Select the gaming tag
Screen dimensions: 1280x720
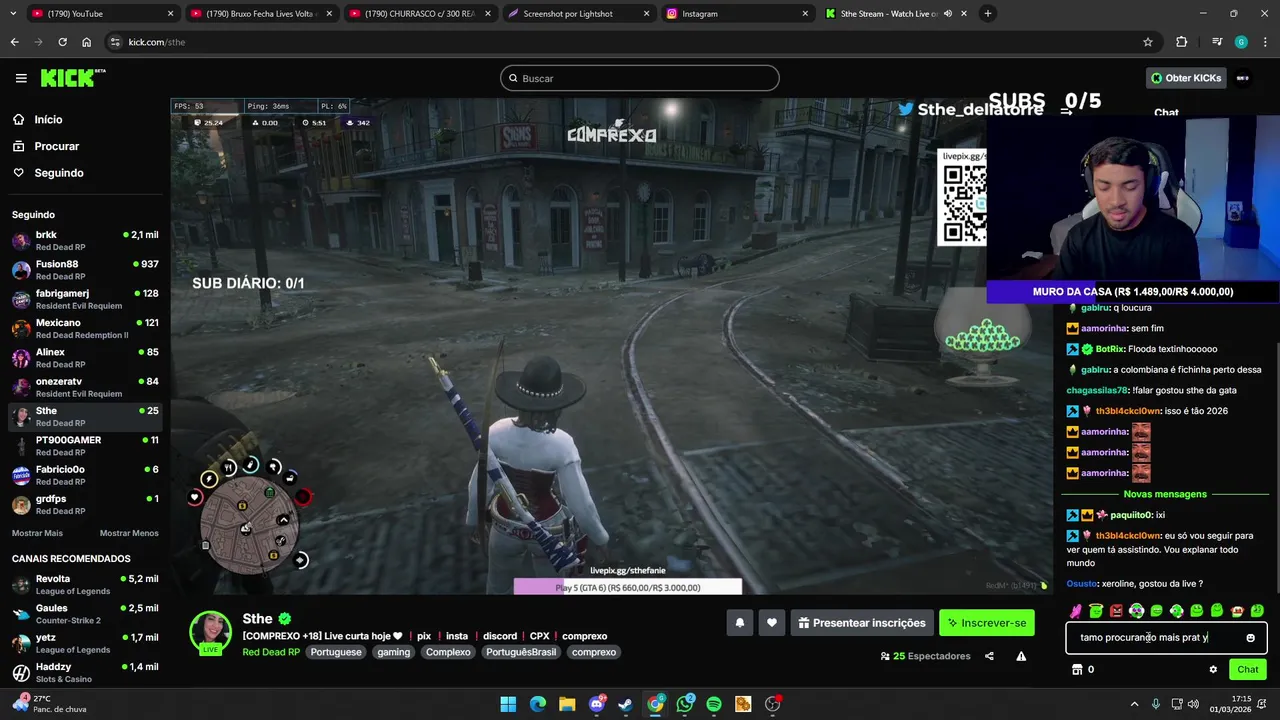click(393, 652)
